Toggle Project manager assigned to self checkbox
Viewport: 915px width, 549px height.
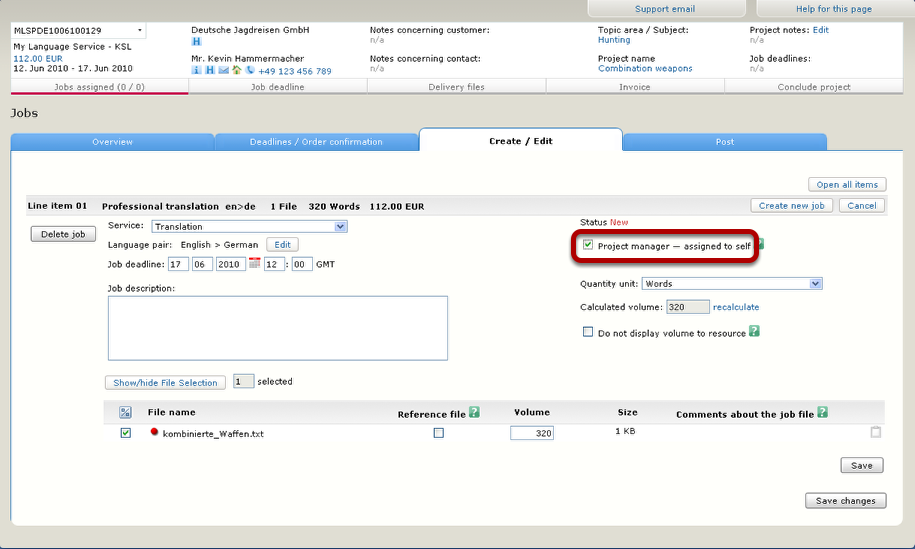click(588, 245)
